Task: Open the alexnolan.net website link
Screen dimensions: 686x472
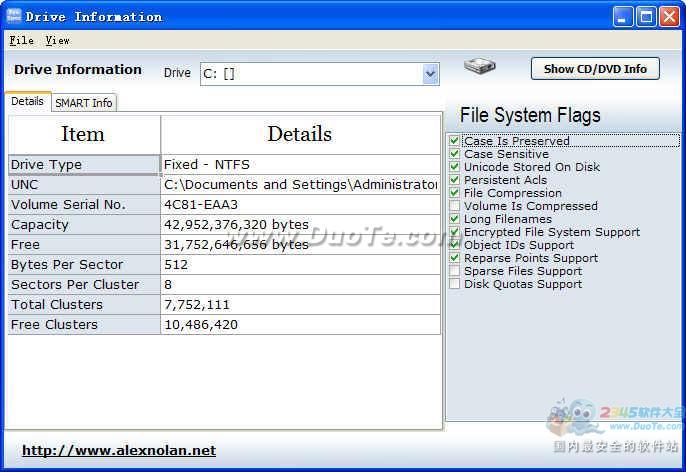Action: (x=119, y=450)
